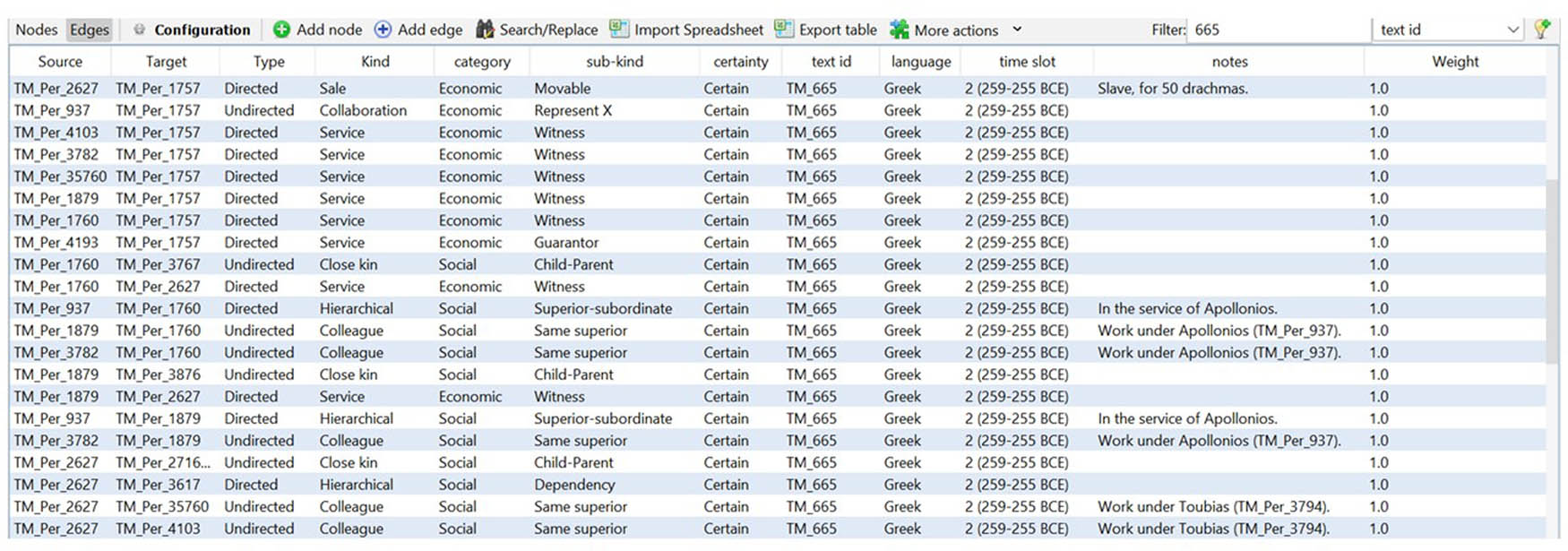This screenshot has height=551, width=1568.
Task: Select target cell TM_Per_35760
Action: click(162, 507)
